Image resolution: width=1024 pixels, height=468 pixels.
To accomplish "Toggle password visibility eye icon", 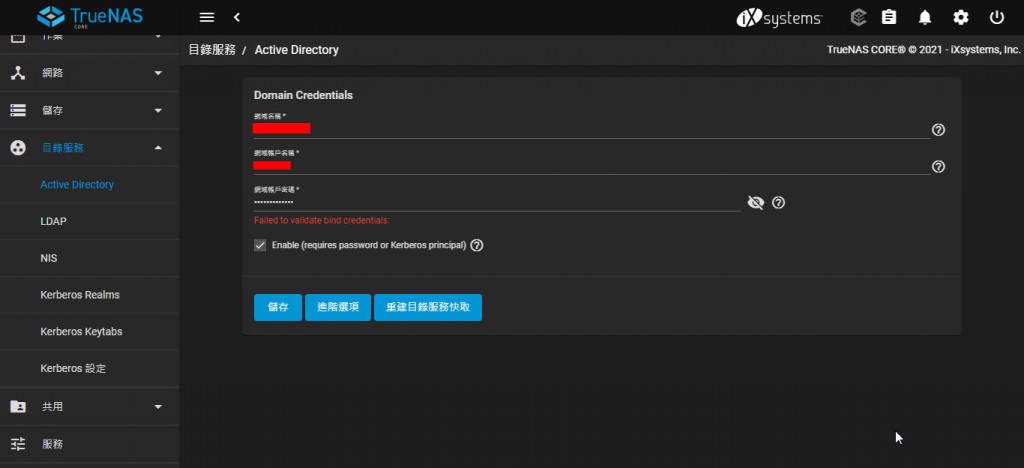I will (x=756, y=203).
